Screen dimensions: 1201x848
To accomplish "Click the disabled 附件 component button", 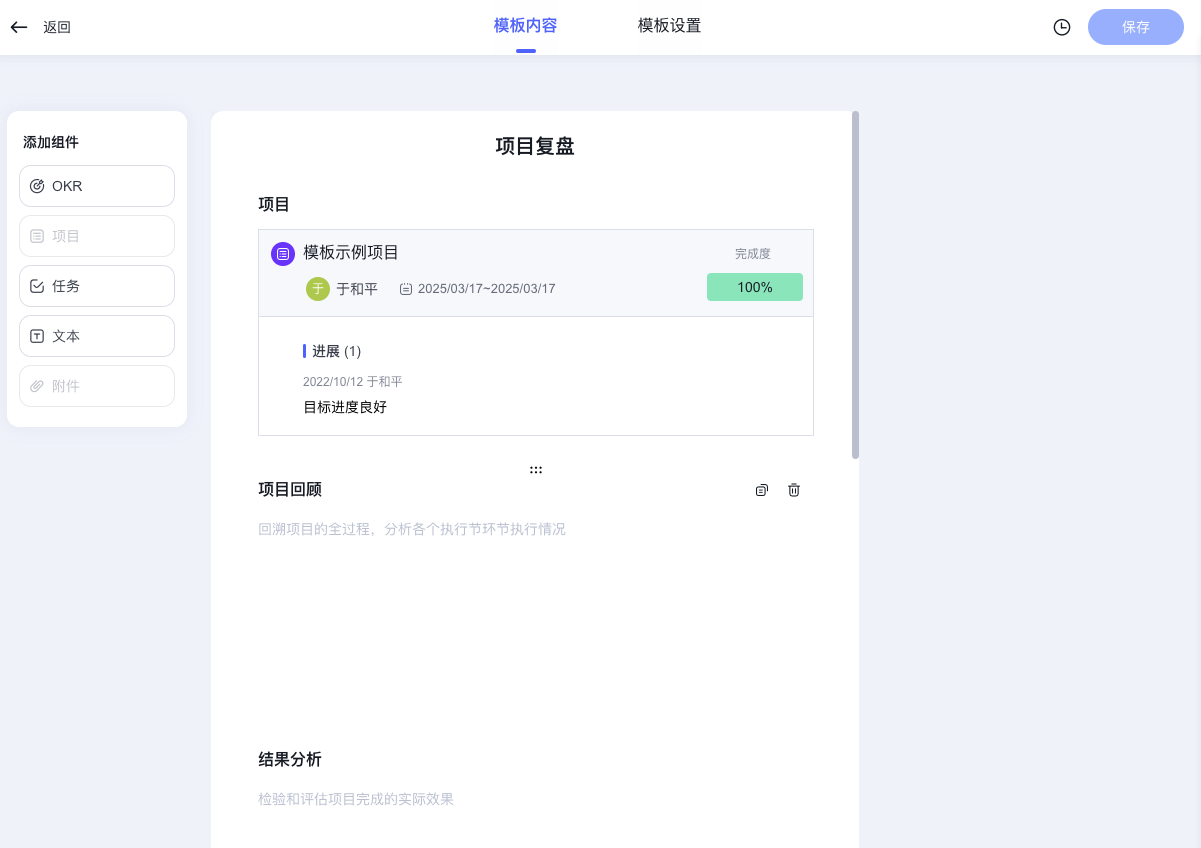I will click(x=97, y=386).
